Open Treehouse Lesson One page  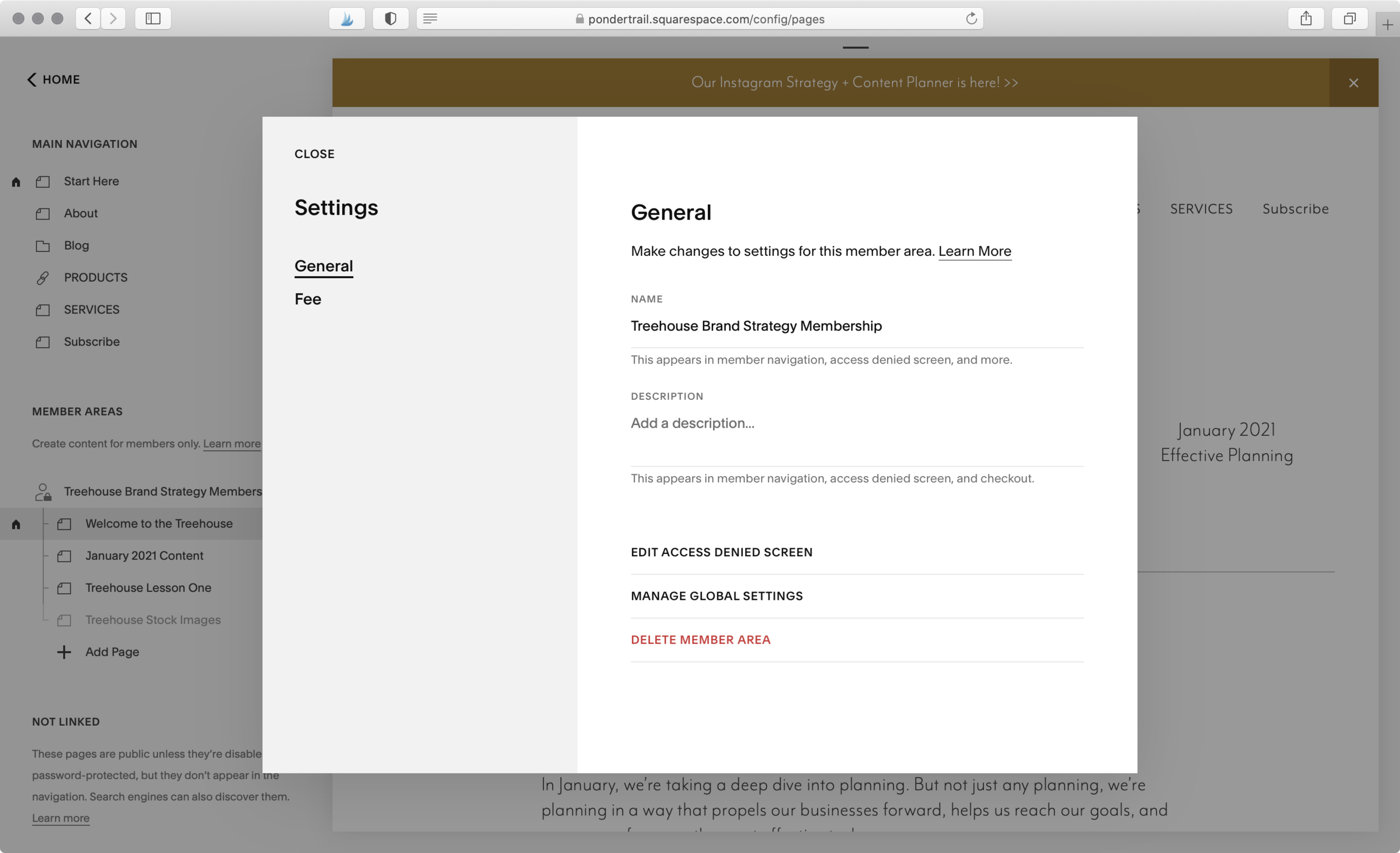click(x=148, y=588)
